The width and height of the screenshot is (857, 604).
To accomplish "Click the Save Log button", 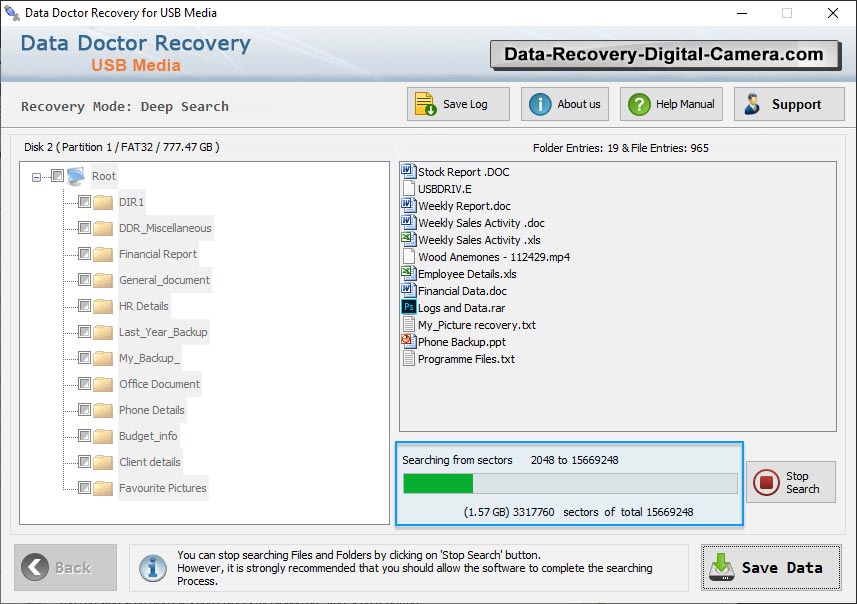I will [458, 104].
